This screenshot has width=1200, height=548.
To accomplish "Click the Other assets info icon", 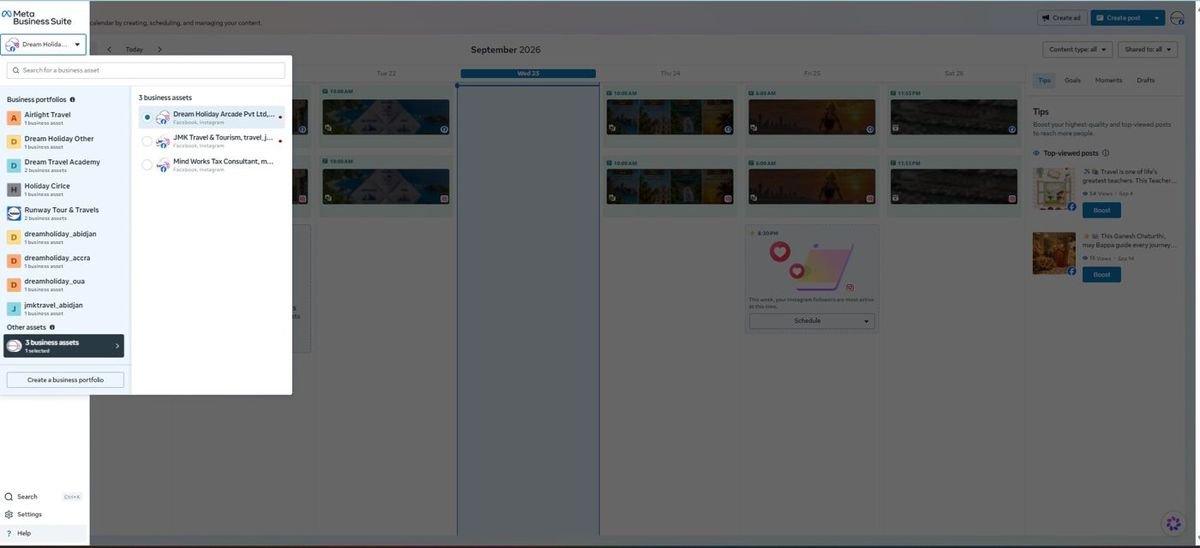I will [x=52, y=327].
